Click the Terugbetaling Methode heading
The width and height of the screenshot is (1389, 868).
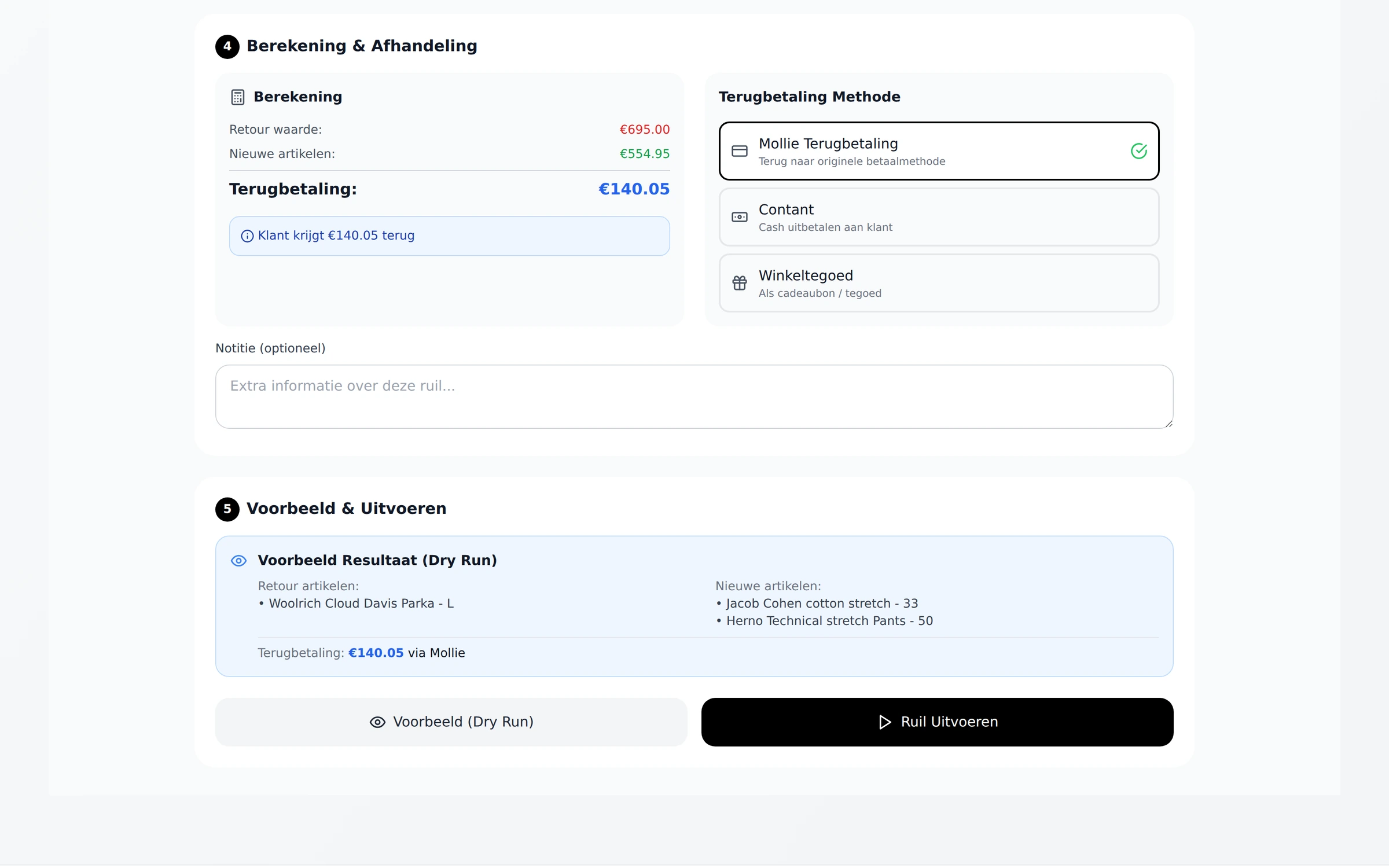point(809,97)
